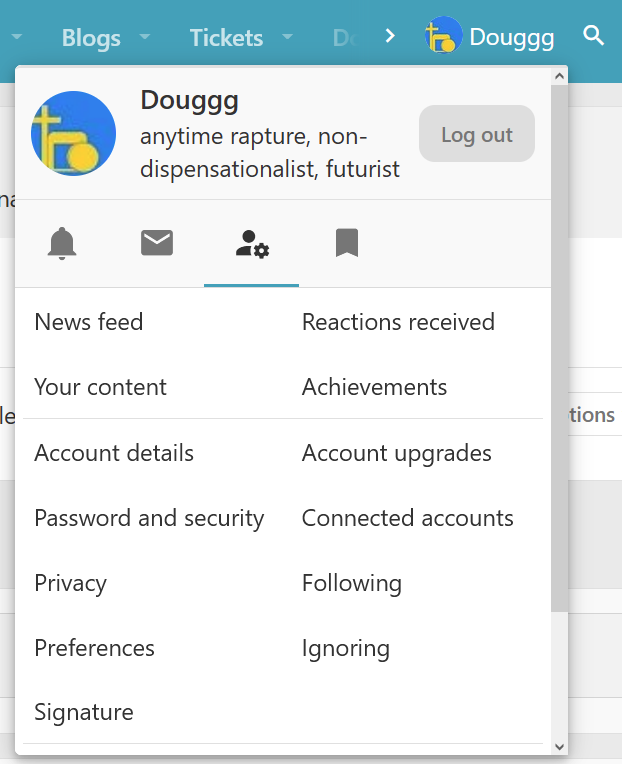The height and width of the screenshot is (764, 622).
Task: Open the conversations envelope icon tab
Action: (x=157, y=243)
